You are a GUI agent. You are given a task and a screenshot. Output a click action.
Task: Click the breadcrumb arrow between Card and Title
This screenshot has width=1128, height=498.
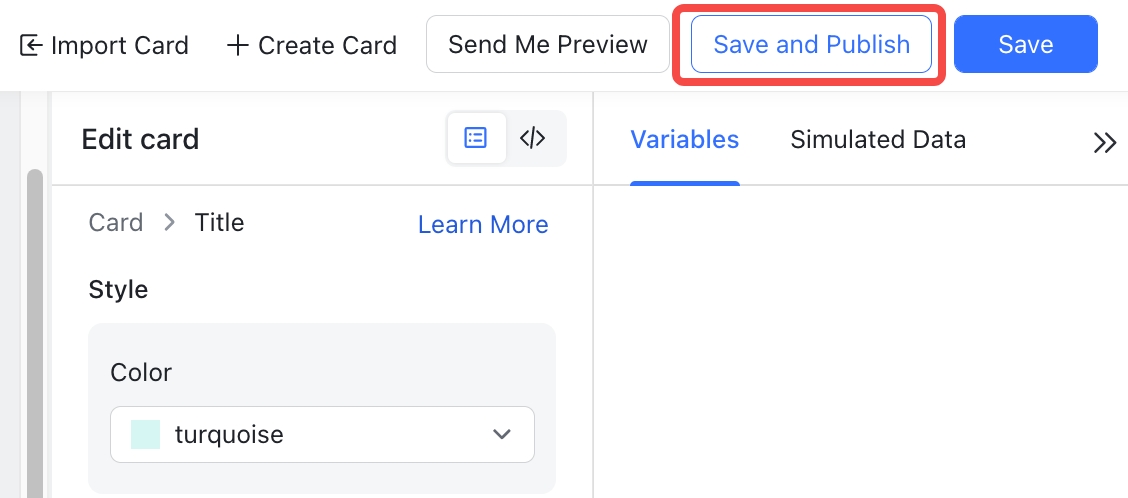click(x=170, y=222)
